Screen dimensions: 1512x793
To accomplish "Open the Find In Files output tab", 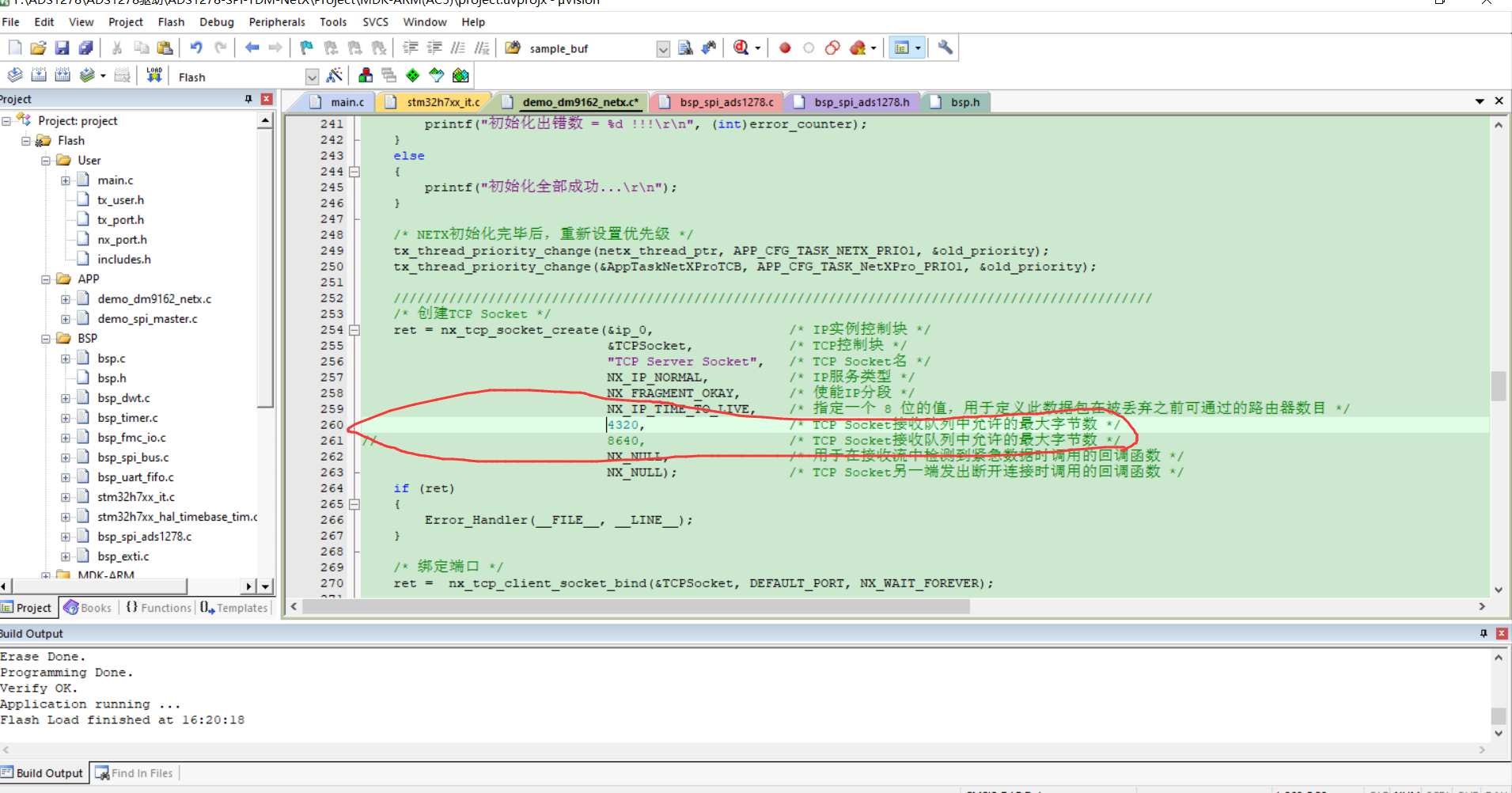I will click(x=134, y=773).
